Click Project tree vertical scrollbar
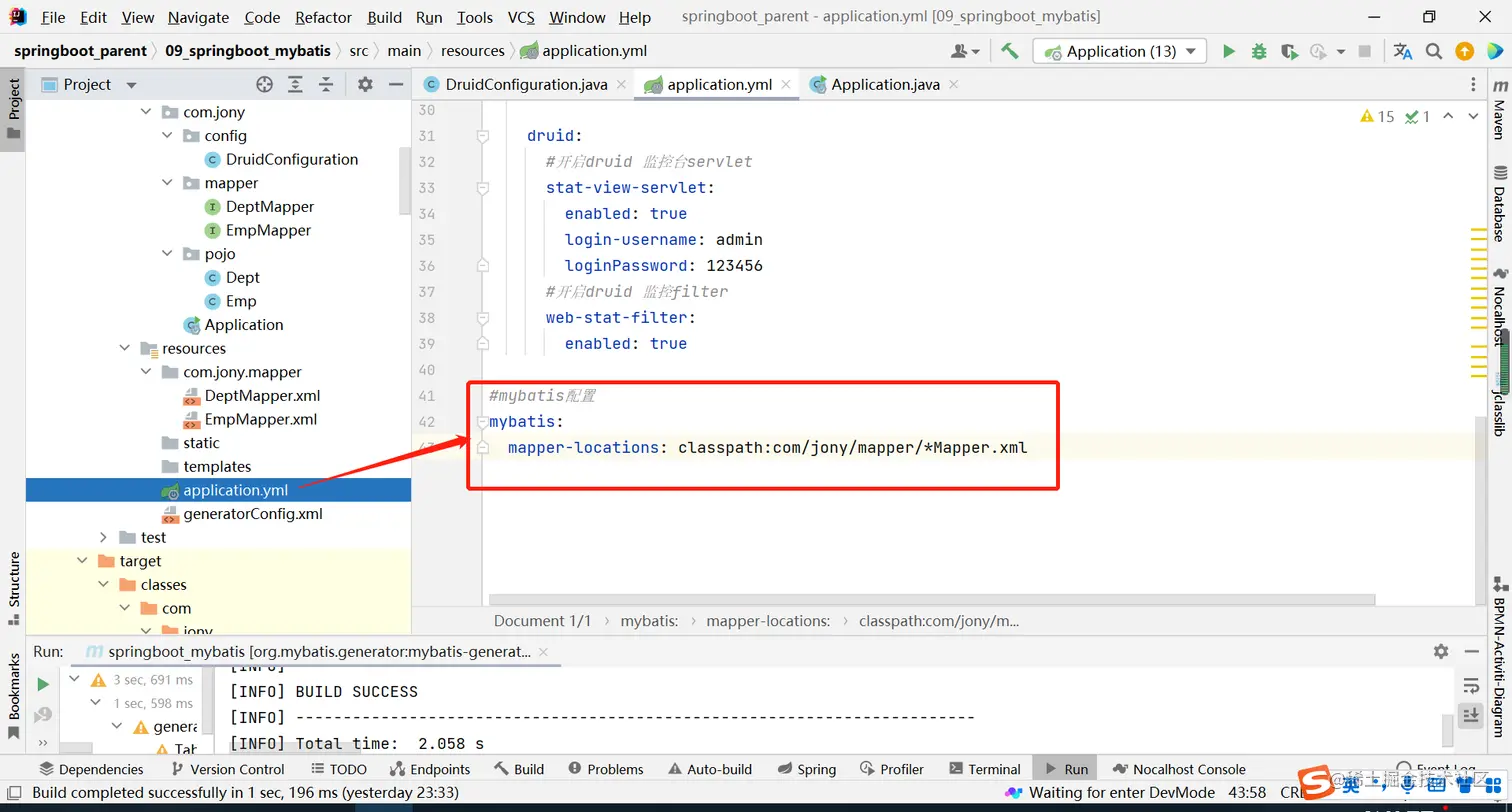Image resolution: width=1512 pixels, height=812 pixels. coord(405,180)
